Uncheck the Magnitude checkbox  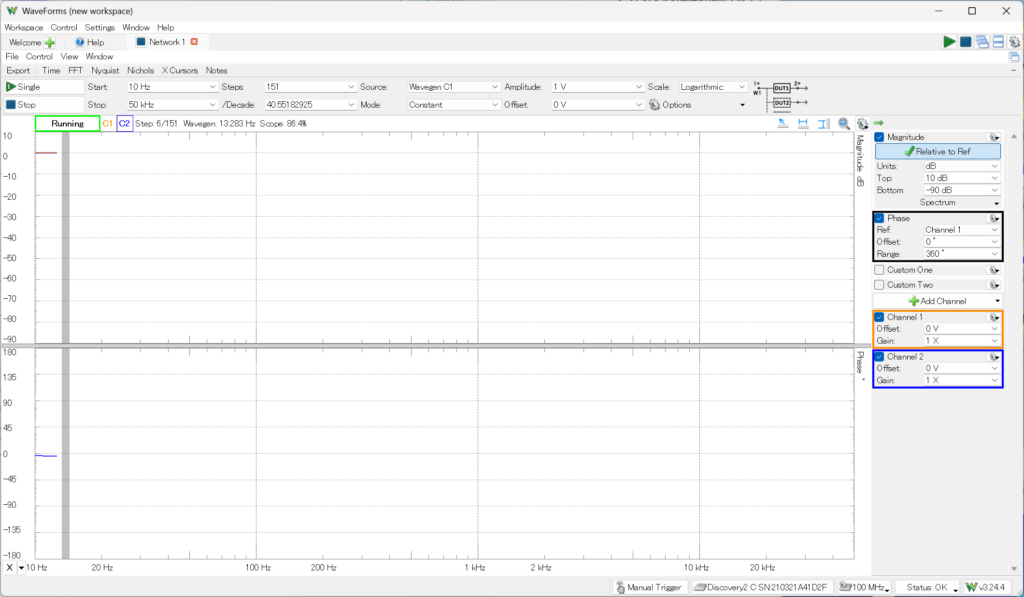click(x=880, y=137)
